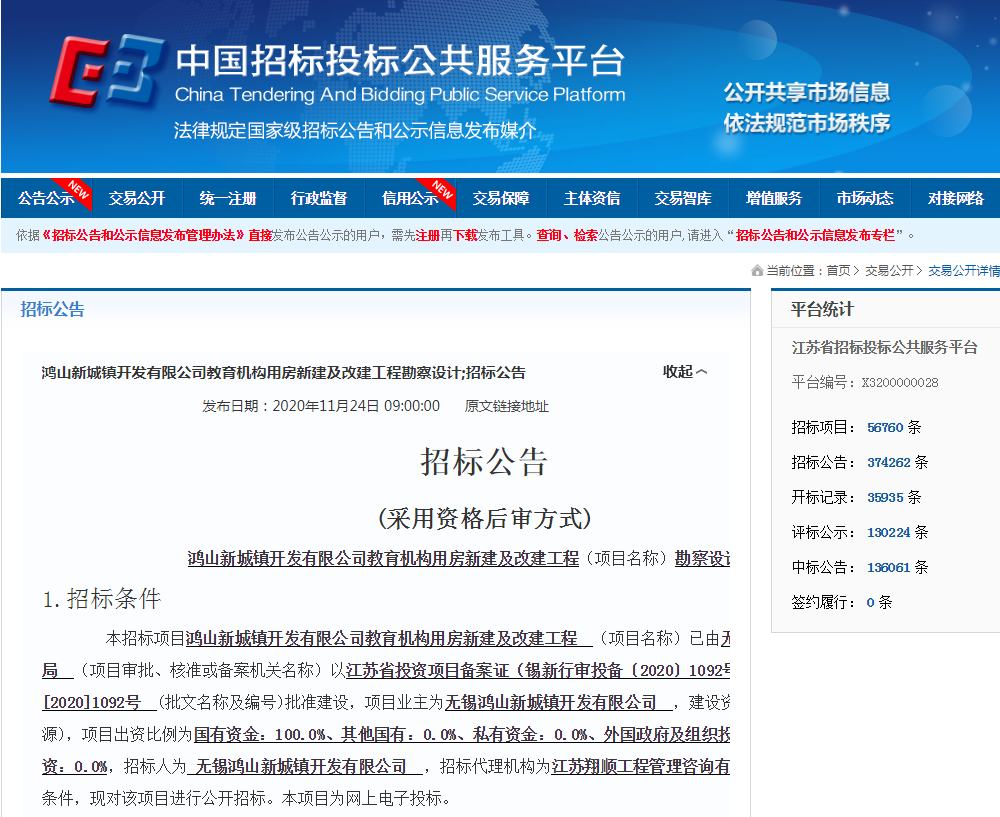Click the home icon beside 当前位置
1000x817 pixels.
click(x=757, y=270)
